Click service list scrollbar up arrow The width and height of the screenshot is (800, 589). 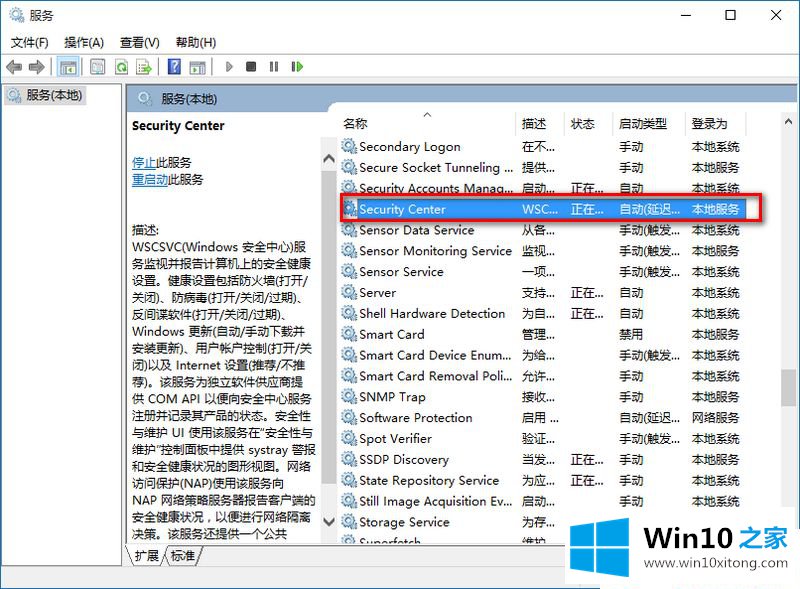pos(788,121)
